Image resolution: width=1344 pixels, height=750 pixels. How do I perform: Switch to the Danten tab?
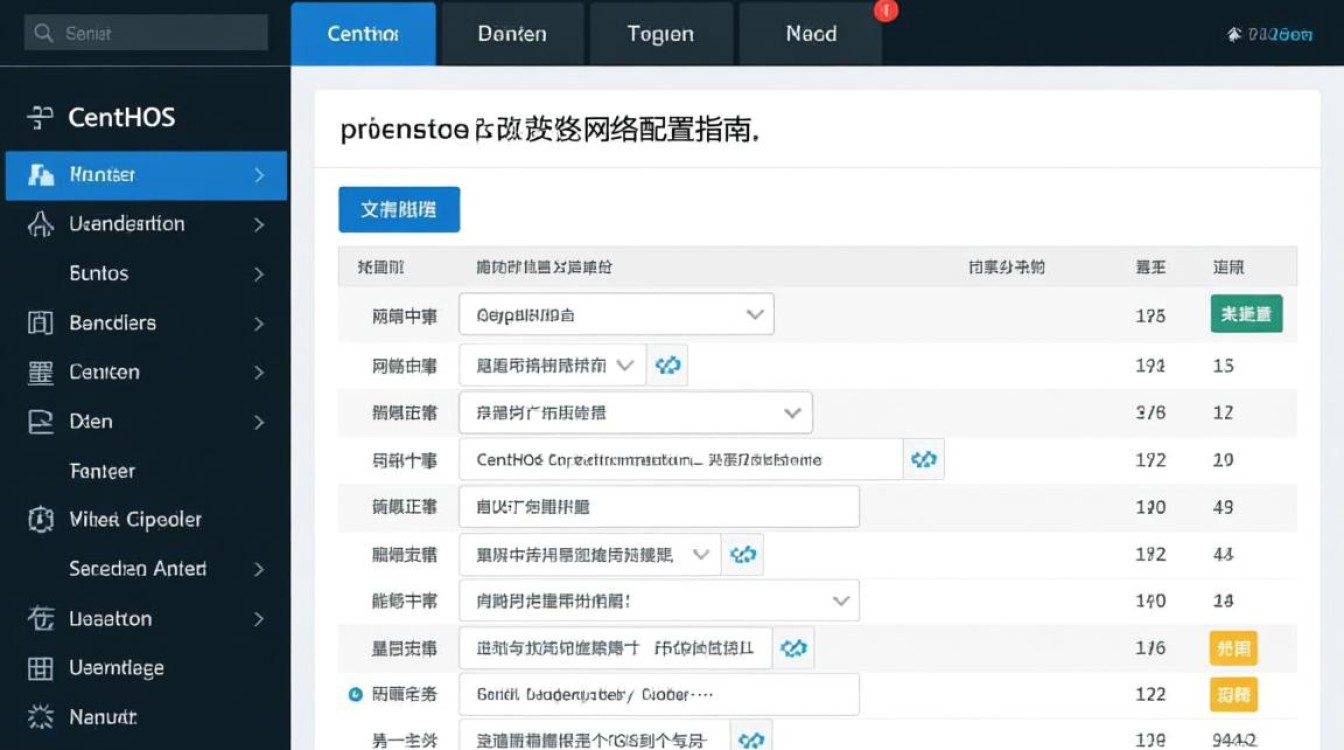click(512, 33)
